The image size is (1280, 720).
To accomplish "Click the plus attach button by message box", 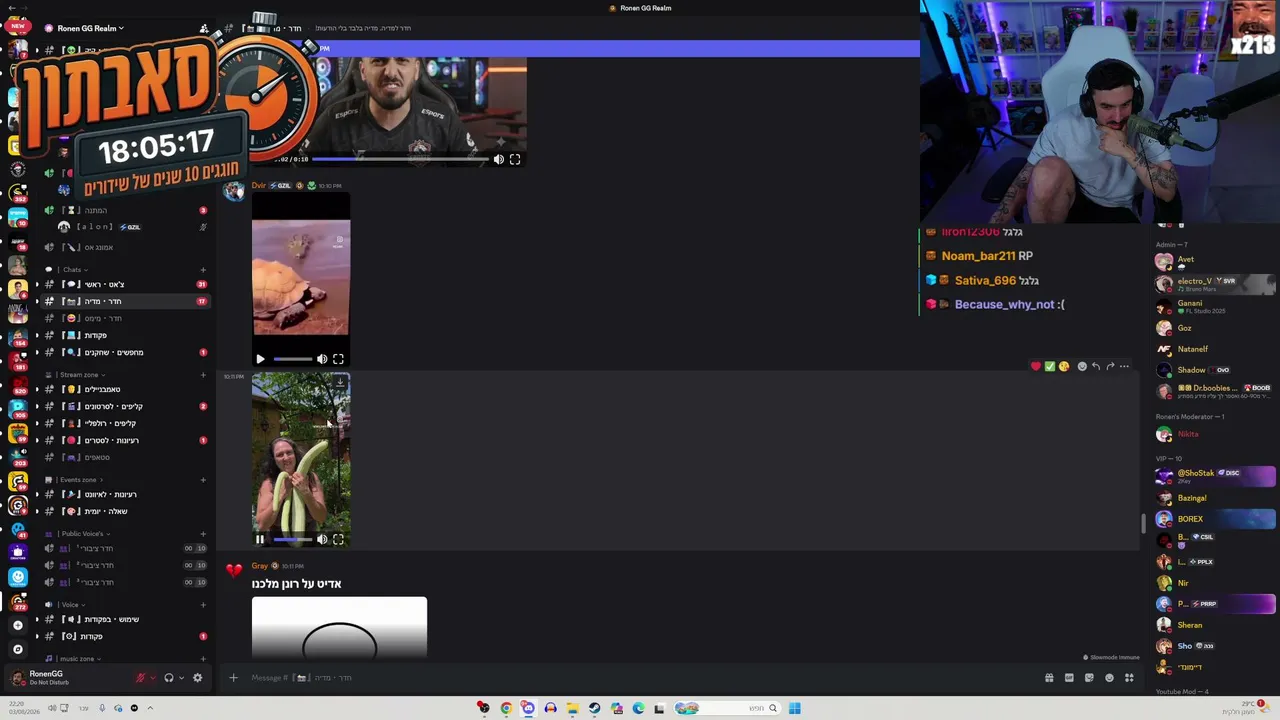I will (x=233, y=678).
